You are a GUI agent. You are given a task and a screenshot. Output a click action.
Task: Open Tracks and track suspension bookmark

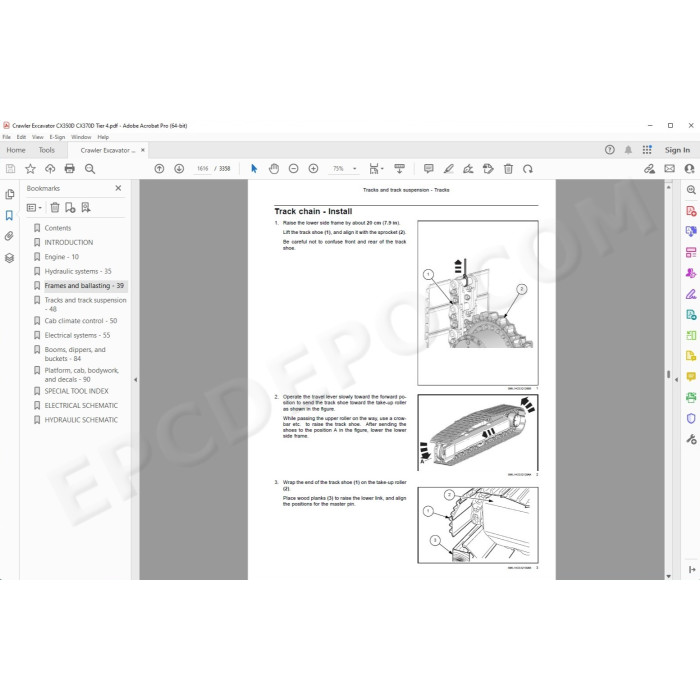point(85,304)
